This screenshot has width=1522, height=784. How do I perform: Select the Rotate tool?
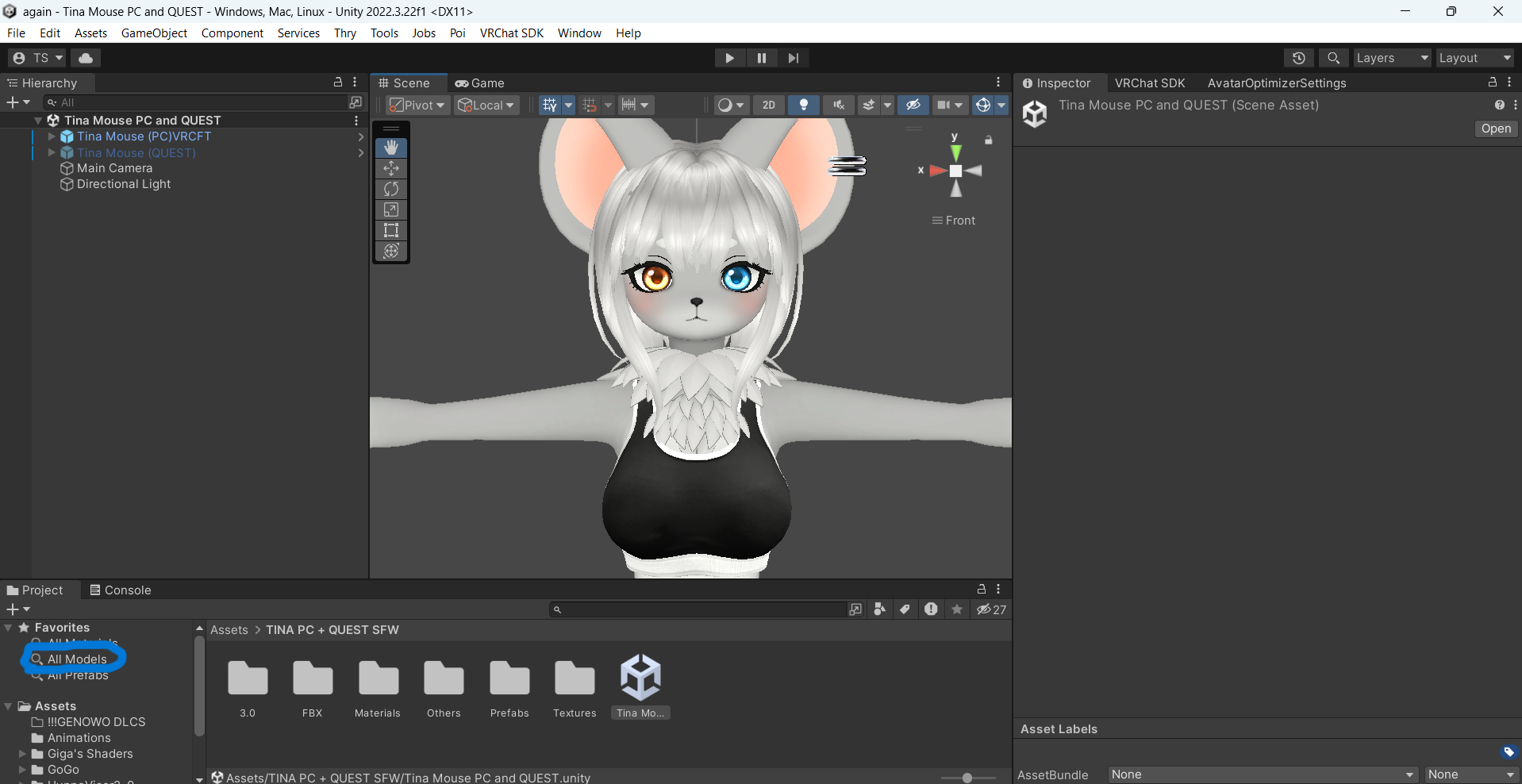coord(391,189)
